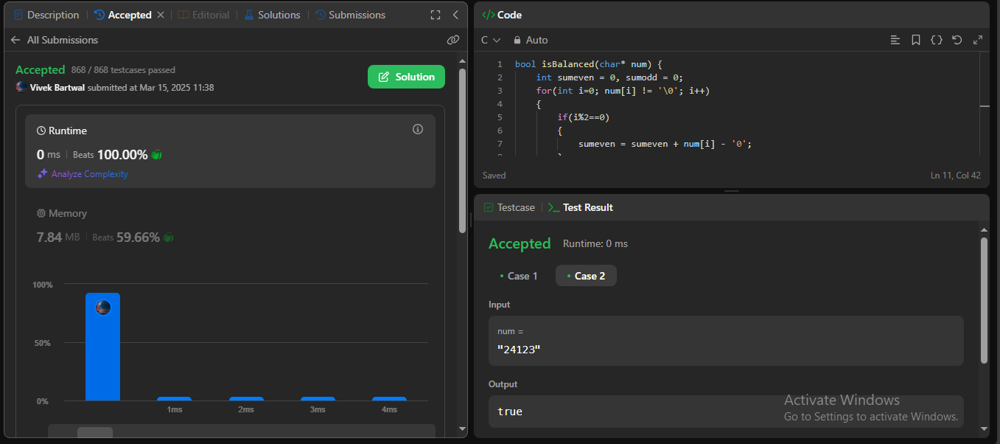This screenshot has width=1000, height=444.
Task: Open the C language dropdown
Action: 490,40
